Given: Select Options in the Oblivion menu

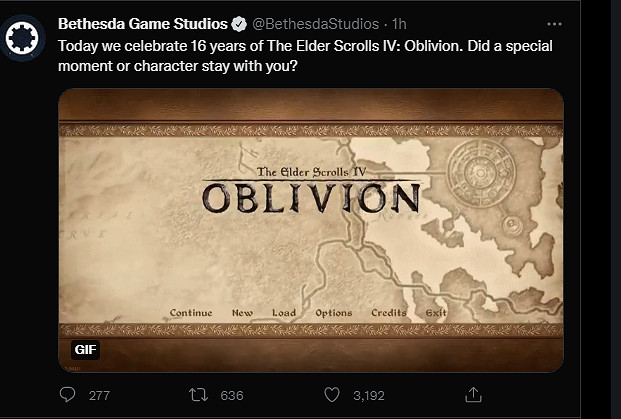Looking at the screenshot, I should 334,313.
